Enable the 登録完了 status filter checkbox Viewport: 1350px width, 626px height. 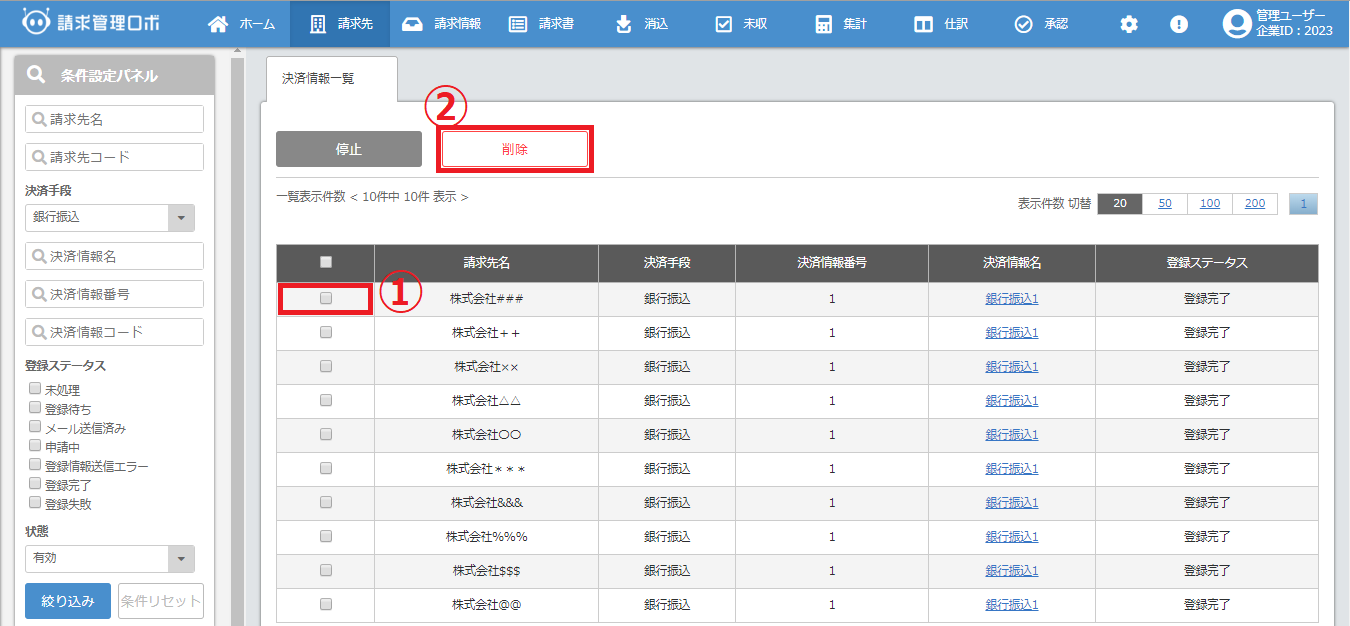coord(35,484)
